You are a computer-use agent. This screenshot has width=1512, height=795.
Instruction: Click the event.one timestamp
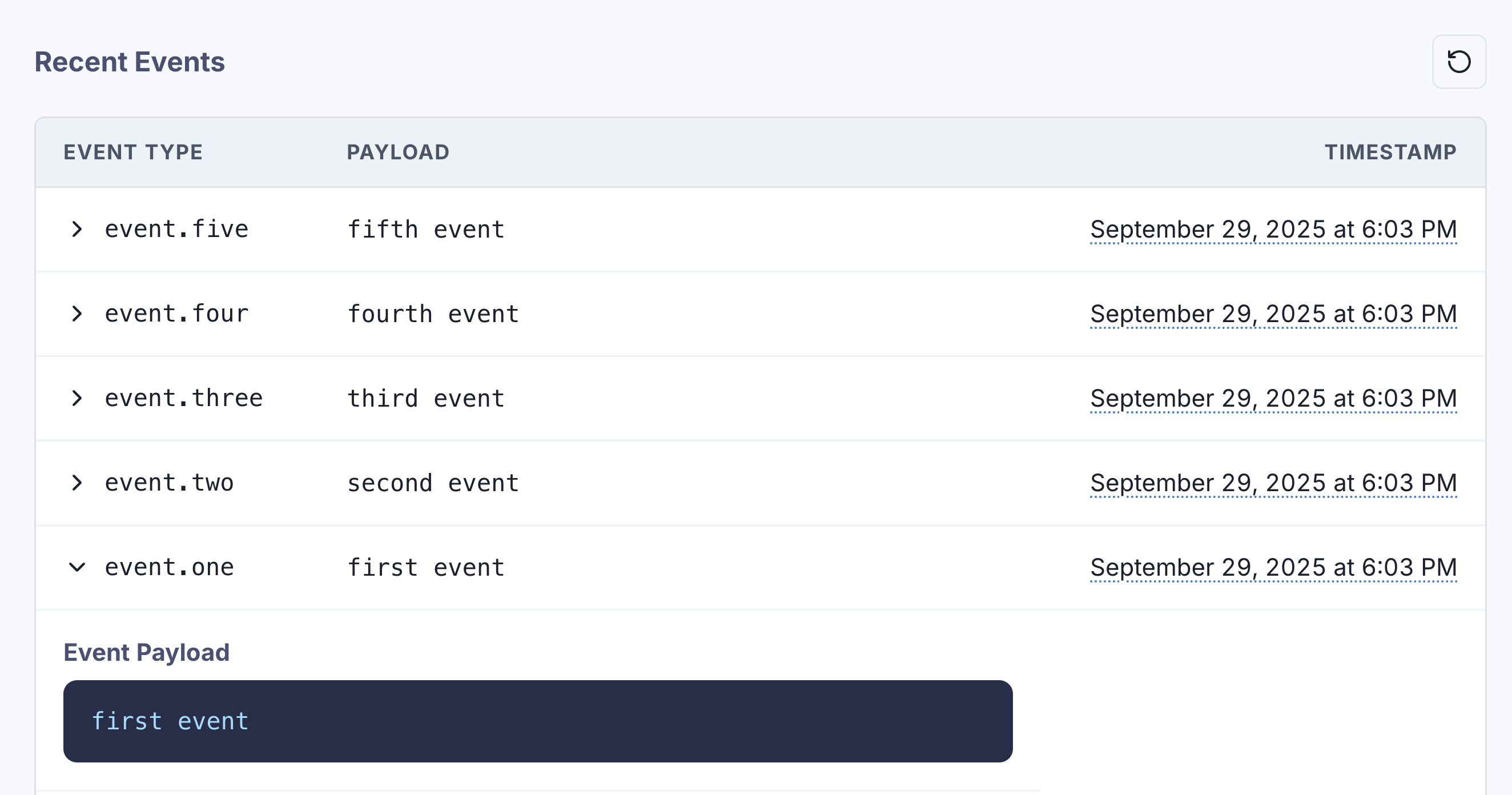pos(1273,567)
